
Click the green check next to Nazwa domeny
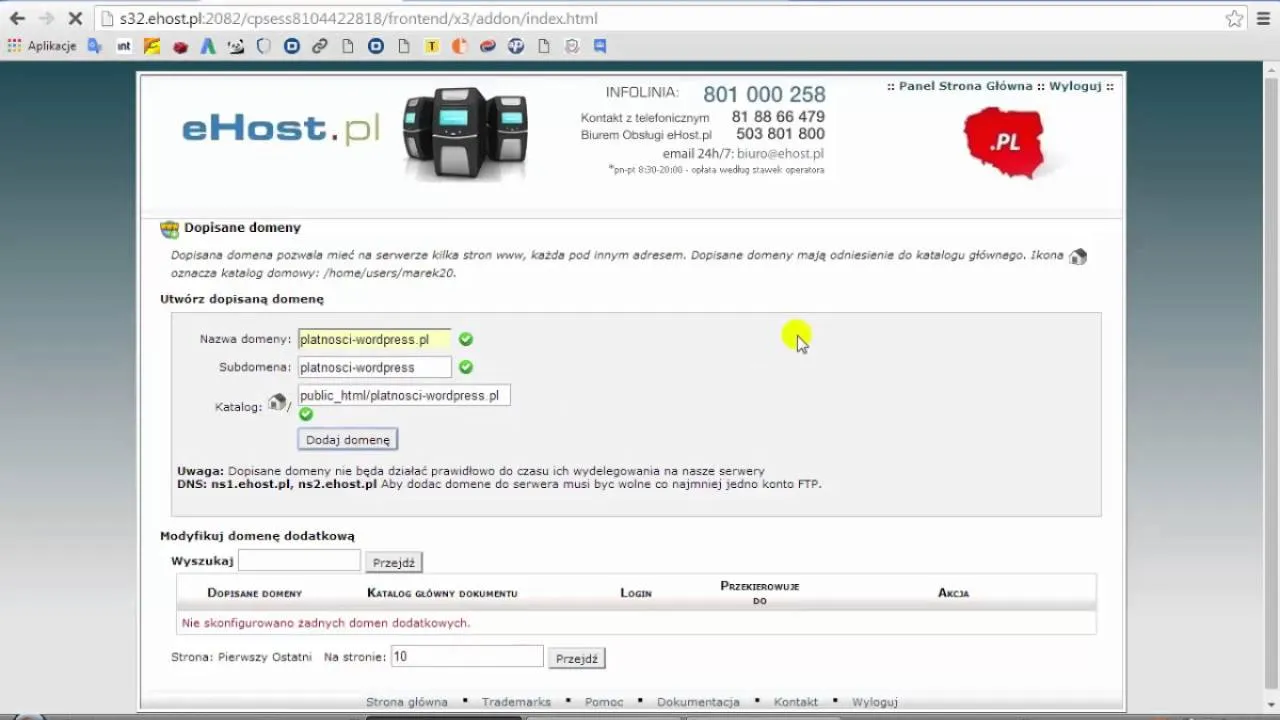pos(466,340)
